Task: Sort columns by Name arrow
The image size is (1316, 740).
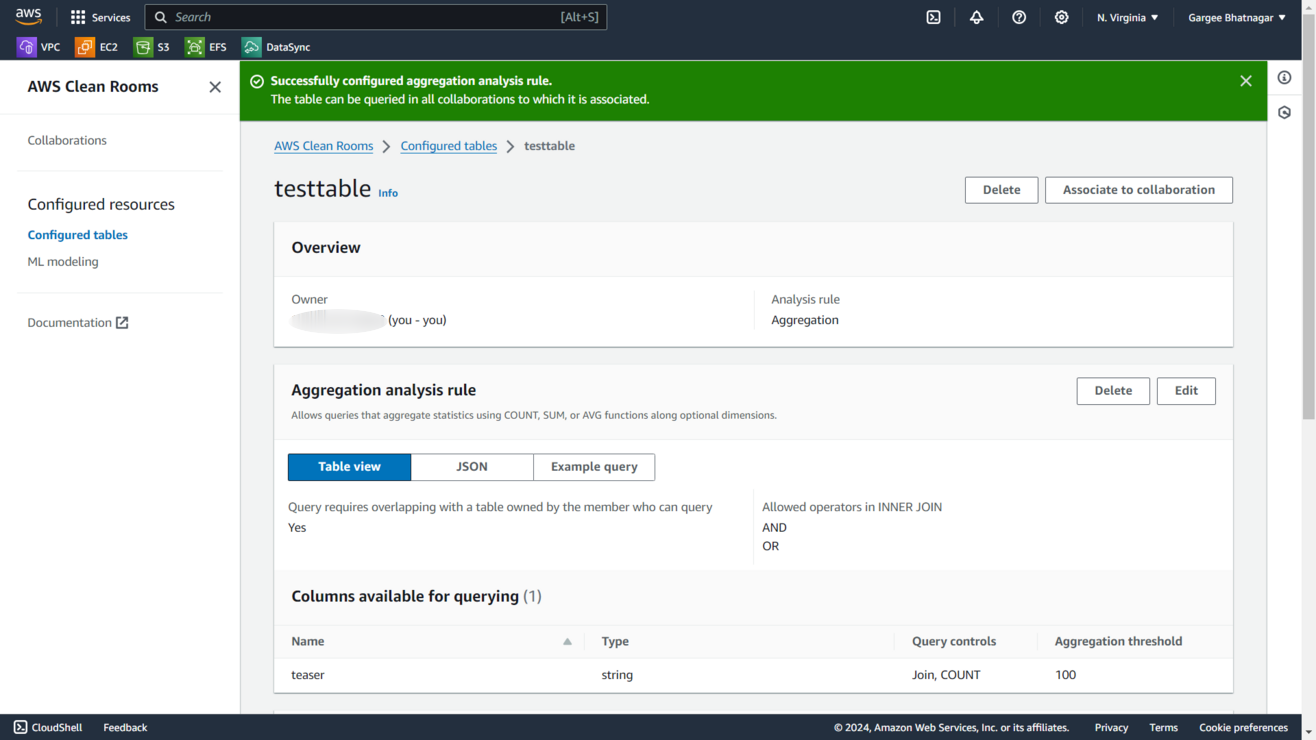Action: coord(567,642)
